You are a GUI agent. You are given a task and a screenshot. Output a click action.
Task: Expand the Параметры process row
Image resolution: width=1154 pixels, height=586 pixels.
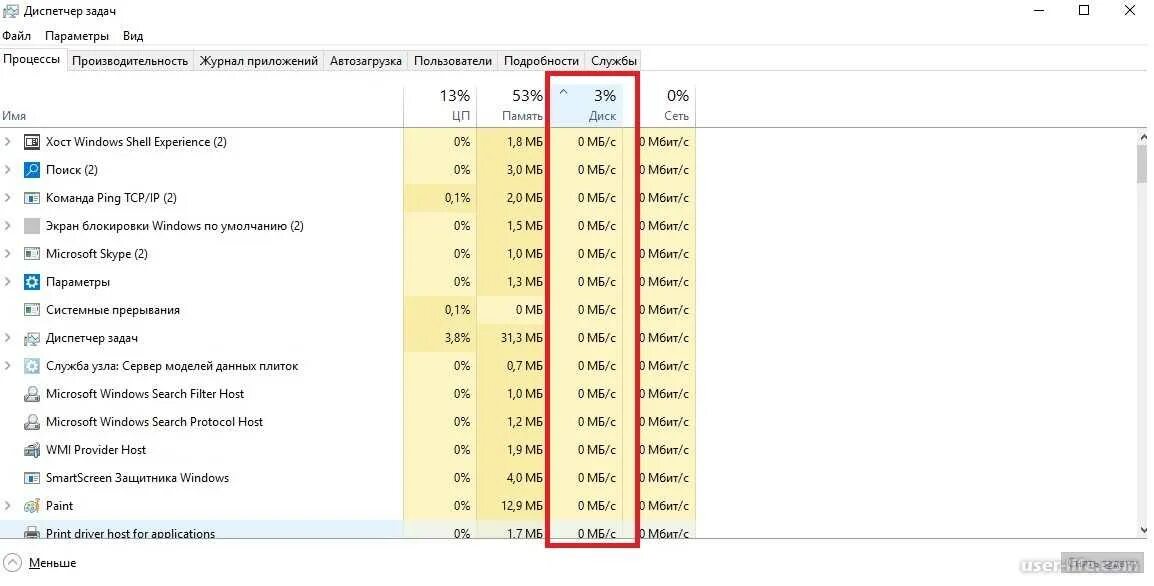[x=8, y=281]
